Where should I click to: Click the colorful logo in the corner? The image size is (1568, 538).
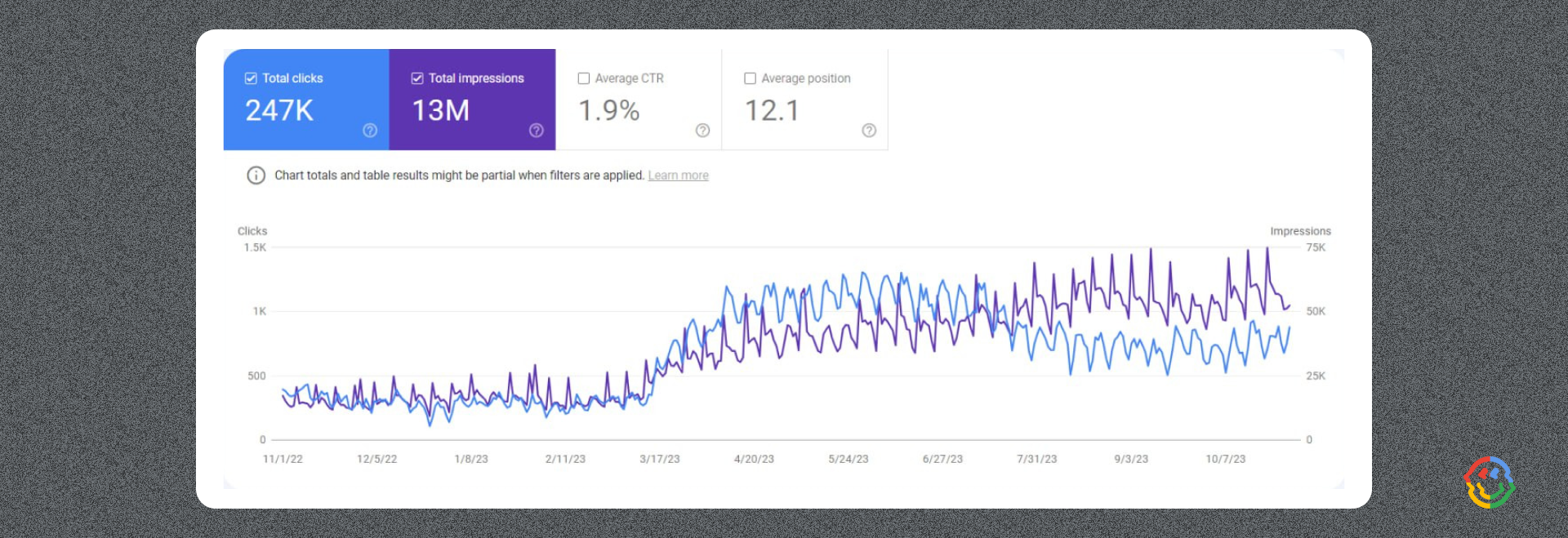[1490, 482]
